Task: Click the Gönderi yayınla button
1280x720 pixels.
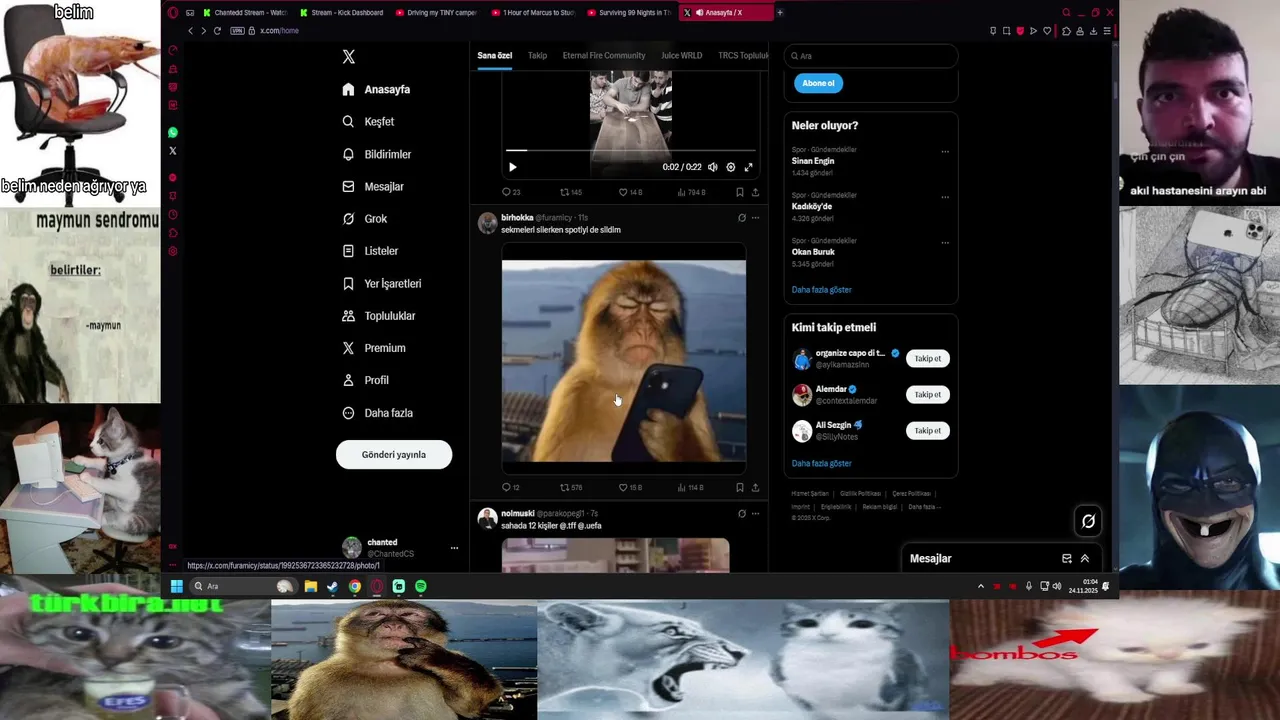Action: (394, 455)
